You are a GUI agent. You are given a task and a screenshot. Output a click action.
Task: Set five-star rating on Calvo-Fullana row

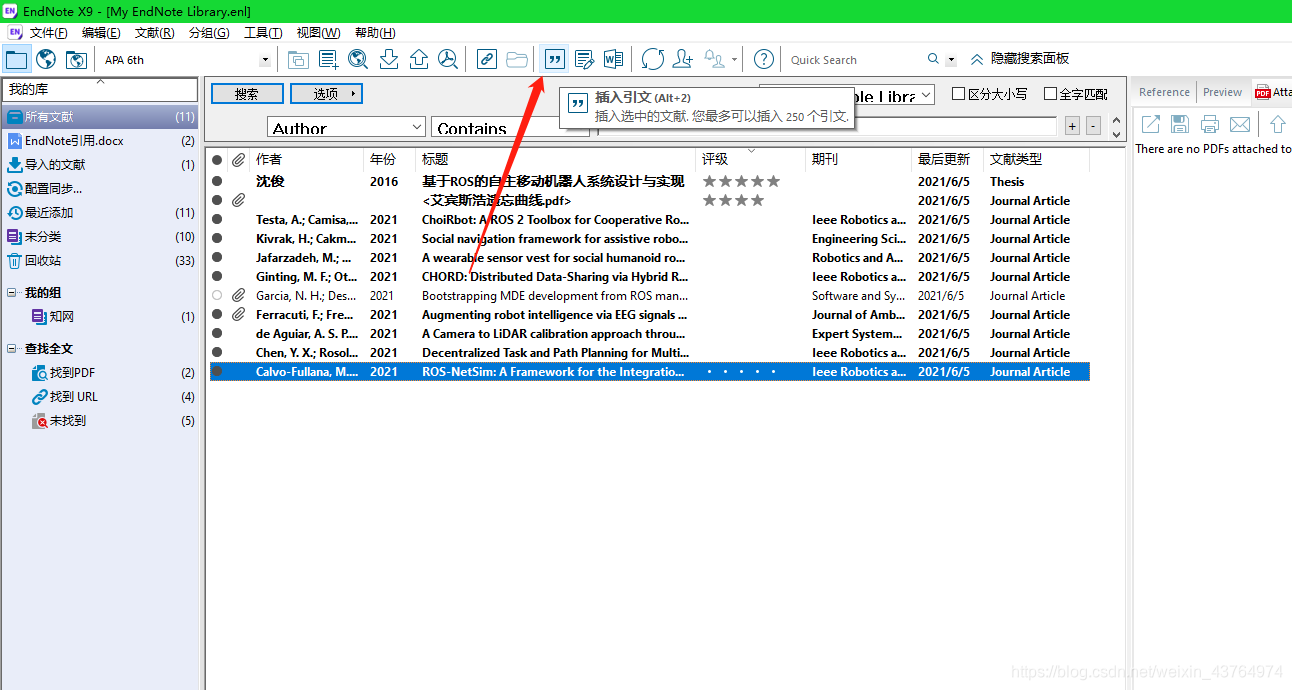pyautogui.click(x=772, y=372)
